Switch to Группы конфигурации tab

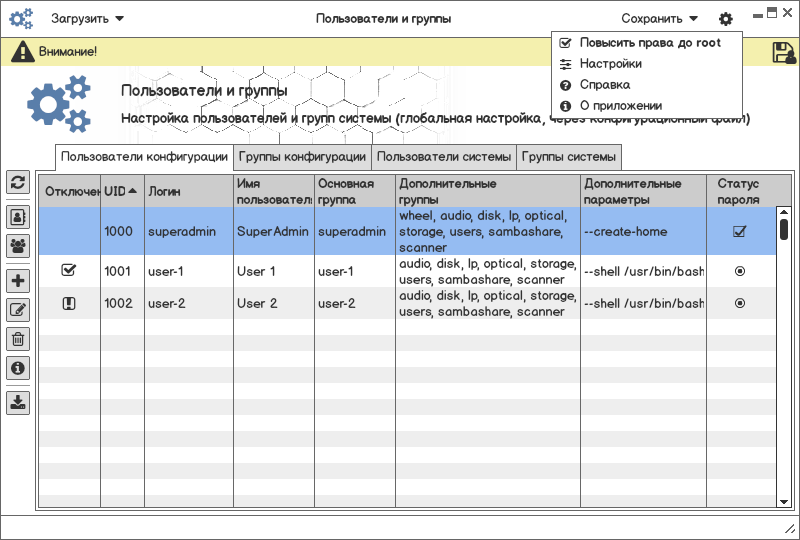(x=302, y=157)
